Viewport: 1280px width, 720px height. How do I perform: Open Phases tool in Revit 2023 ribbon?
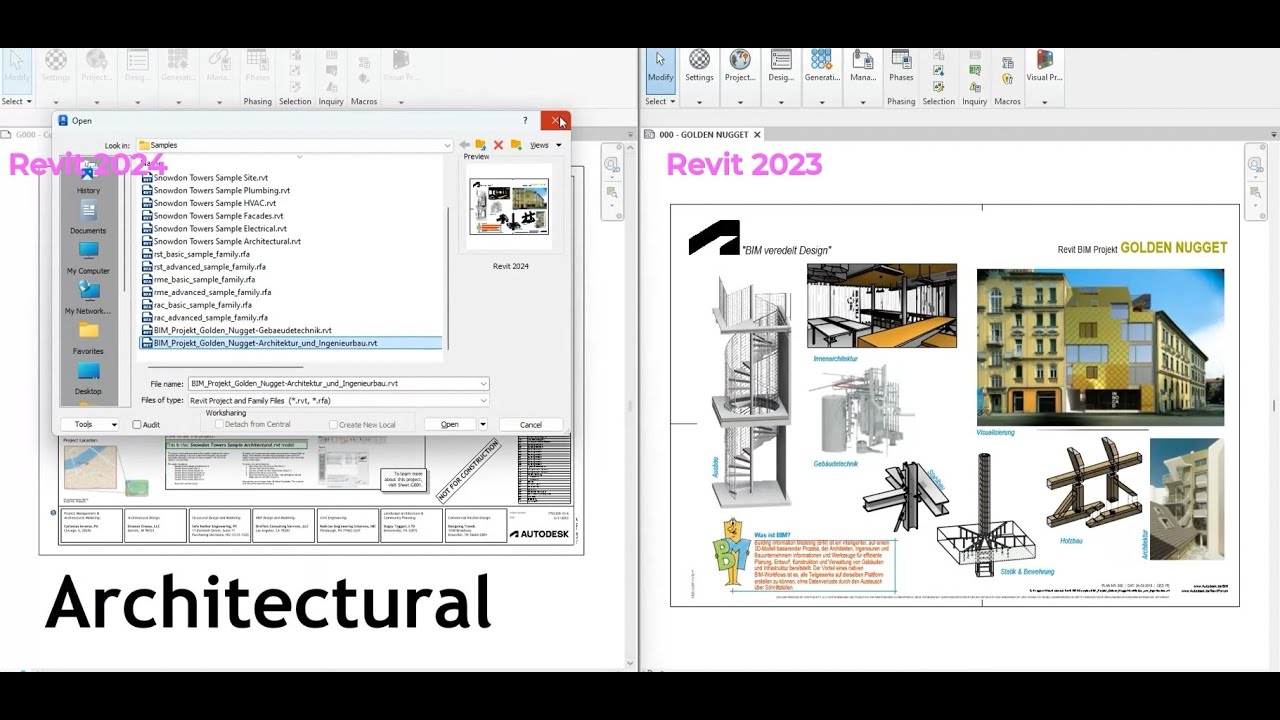901,66
